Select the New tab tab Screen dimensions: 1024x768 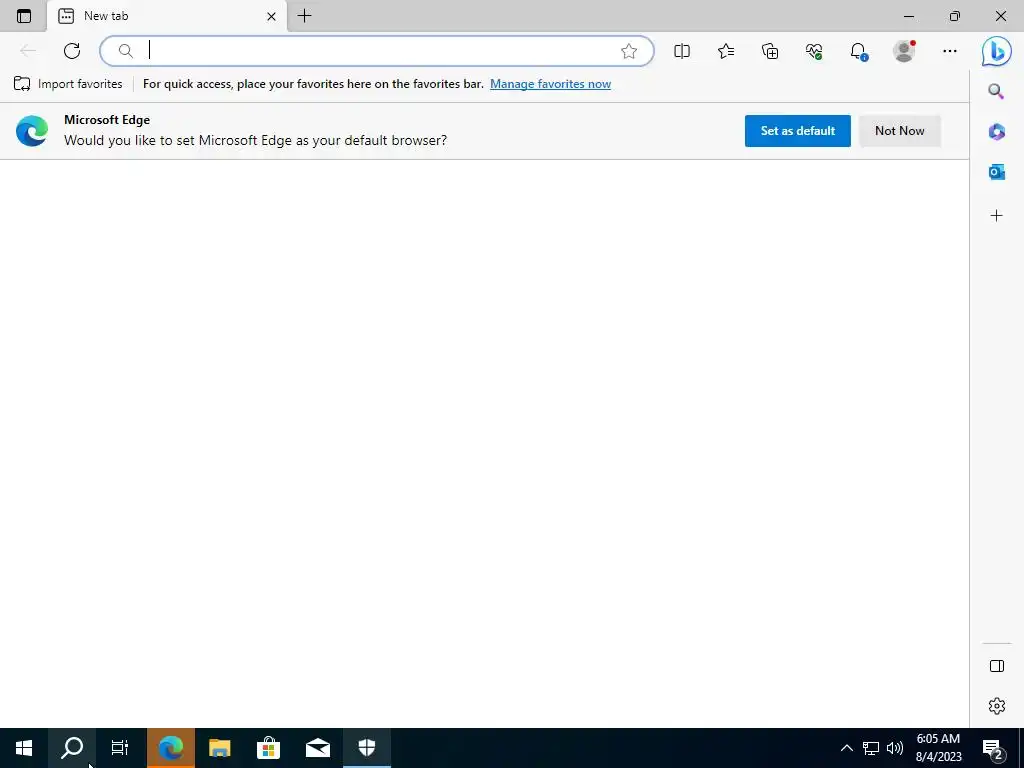coord(167,16)
